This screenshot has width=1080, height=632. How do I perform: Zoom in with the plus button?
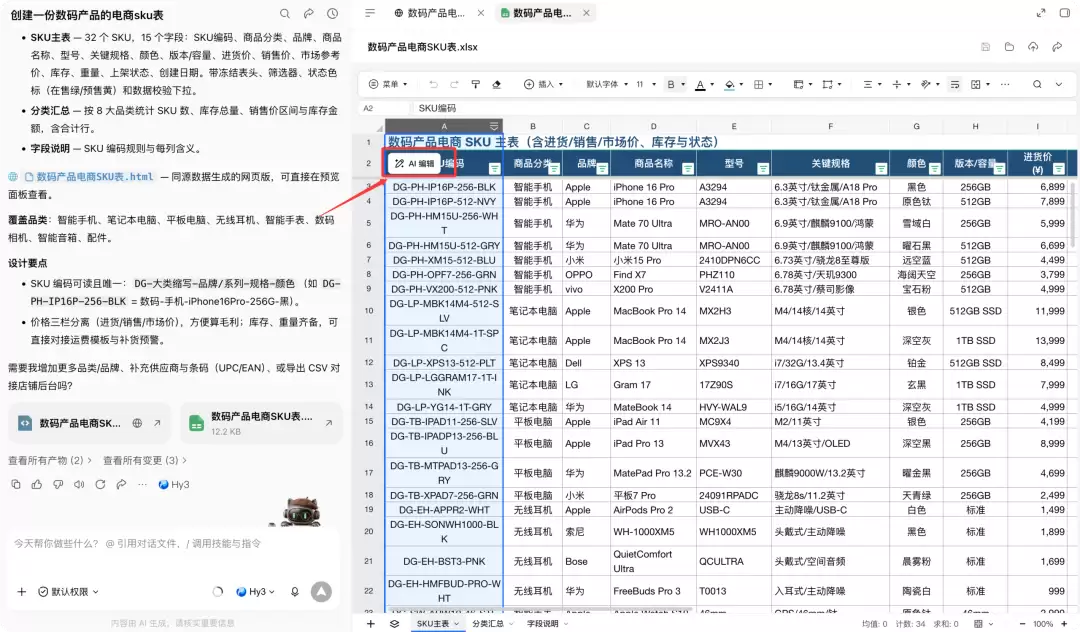pyautogui.click(x=1064, y=624)
